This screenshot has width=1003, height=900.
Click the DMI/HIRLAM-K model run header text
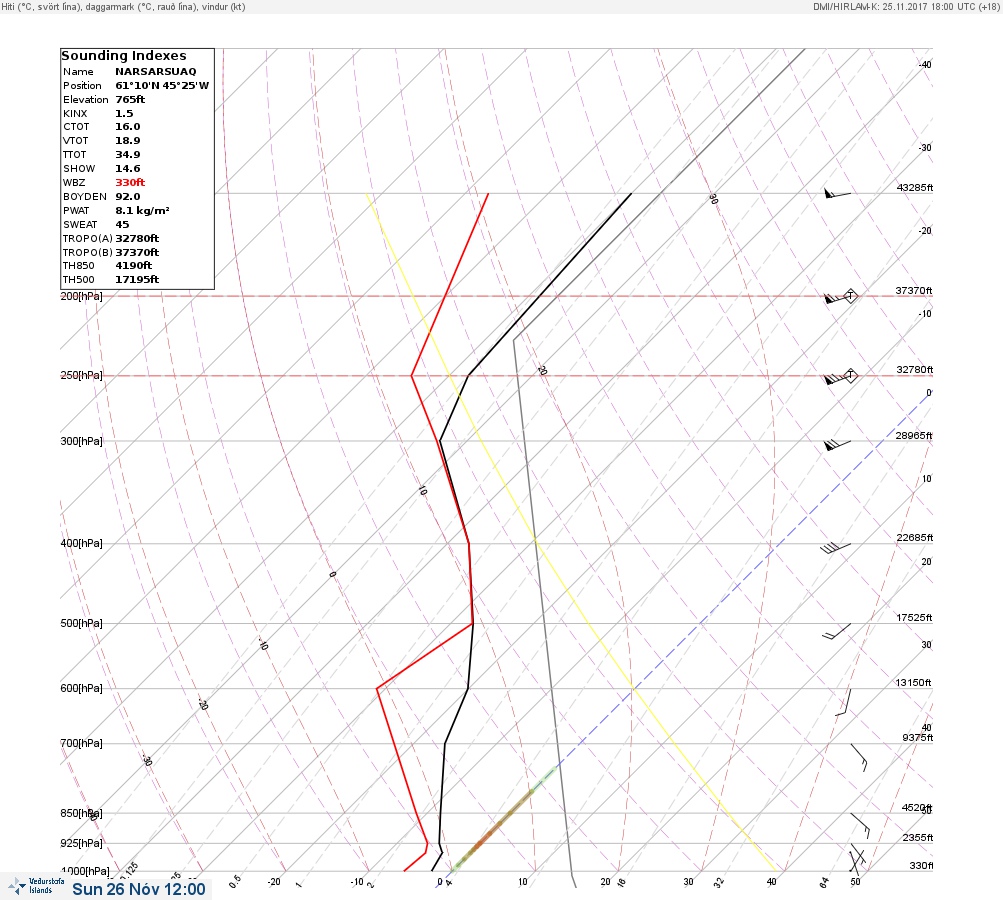(x=906, y=6)
